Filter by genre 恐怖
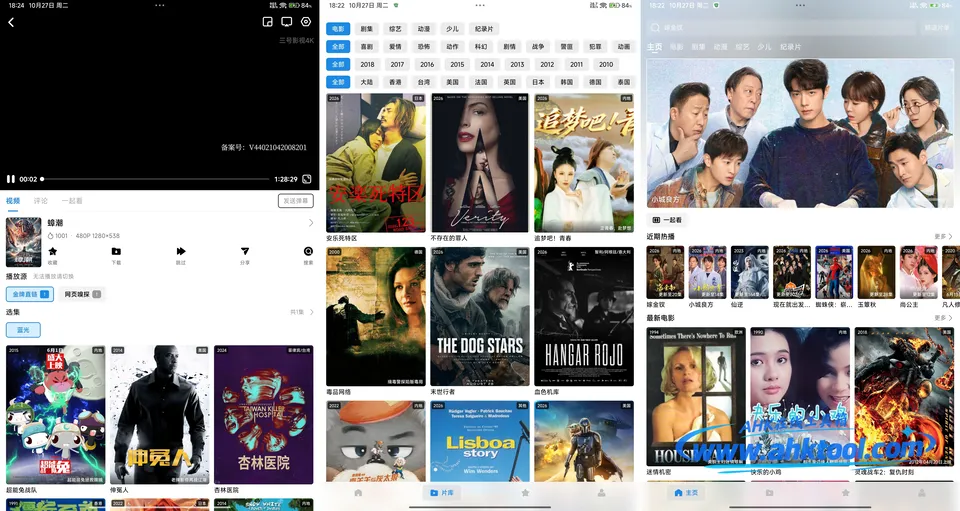The width and height of the screenshot is (960, 511). (x=424, y=47)
